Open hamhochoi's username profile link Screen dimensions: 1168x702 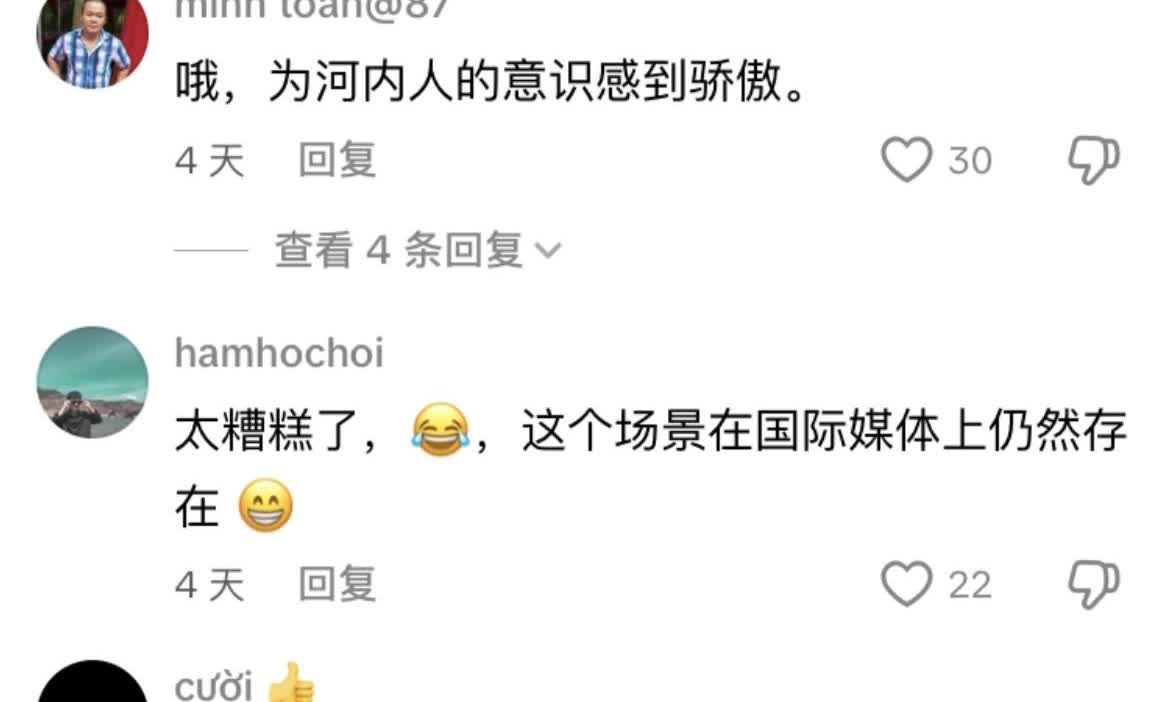[x=279, y=352]
